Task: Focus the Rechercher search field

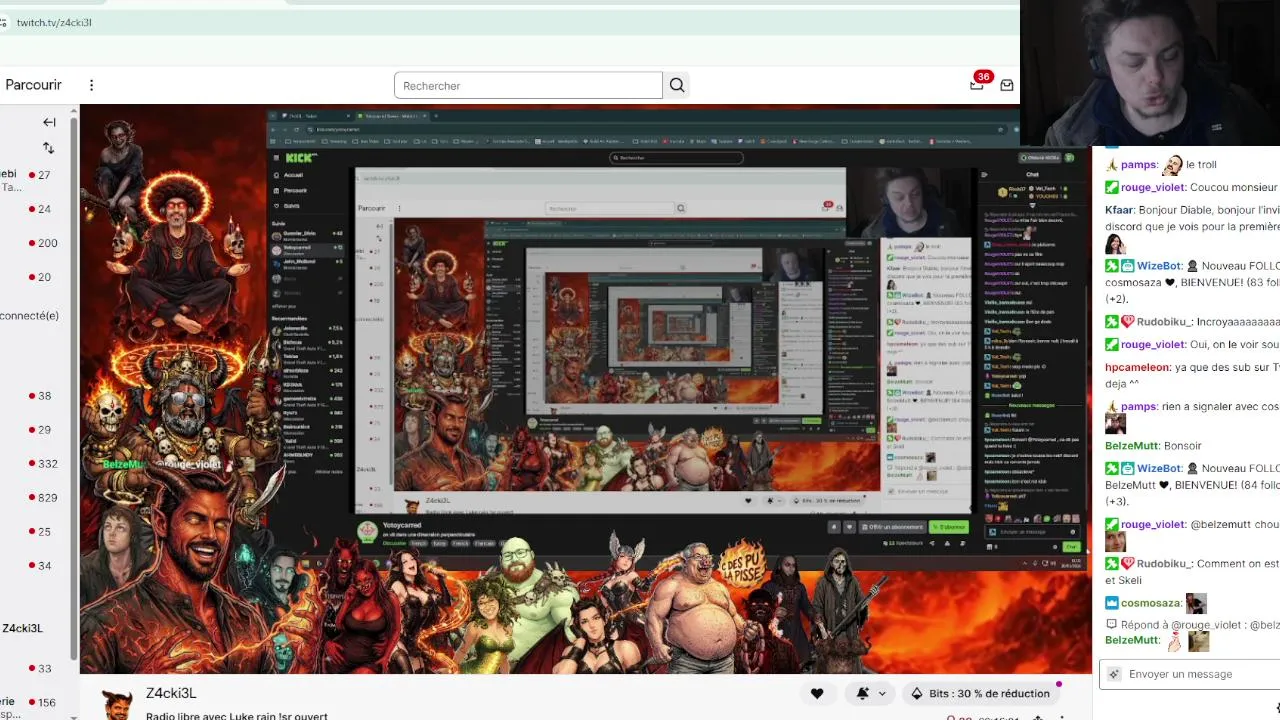Action: pos(528,85)
